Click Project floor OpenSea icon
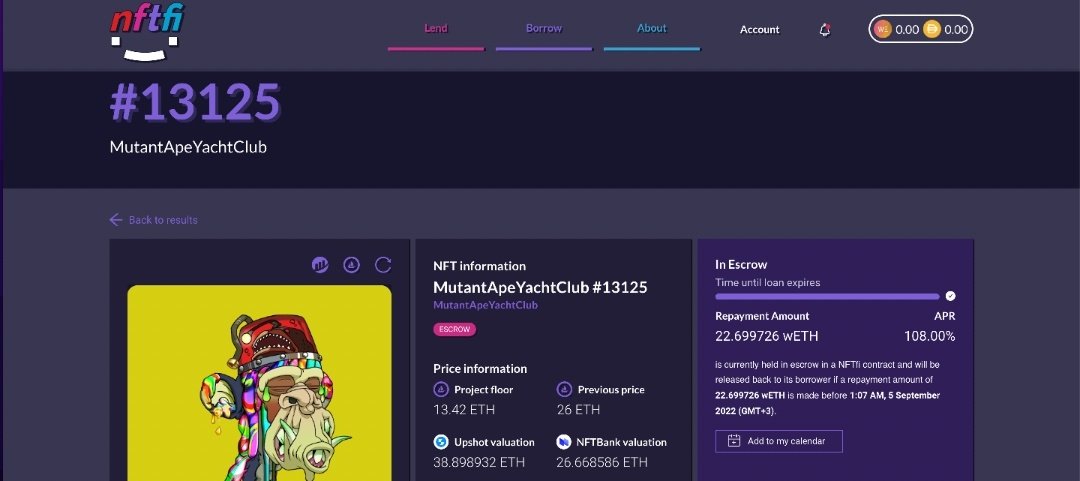The height and width of the screenshot is (481, 1080). coord(441,389)
